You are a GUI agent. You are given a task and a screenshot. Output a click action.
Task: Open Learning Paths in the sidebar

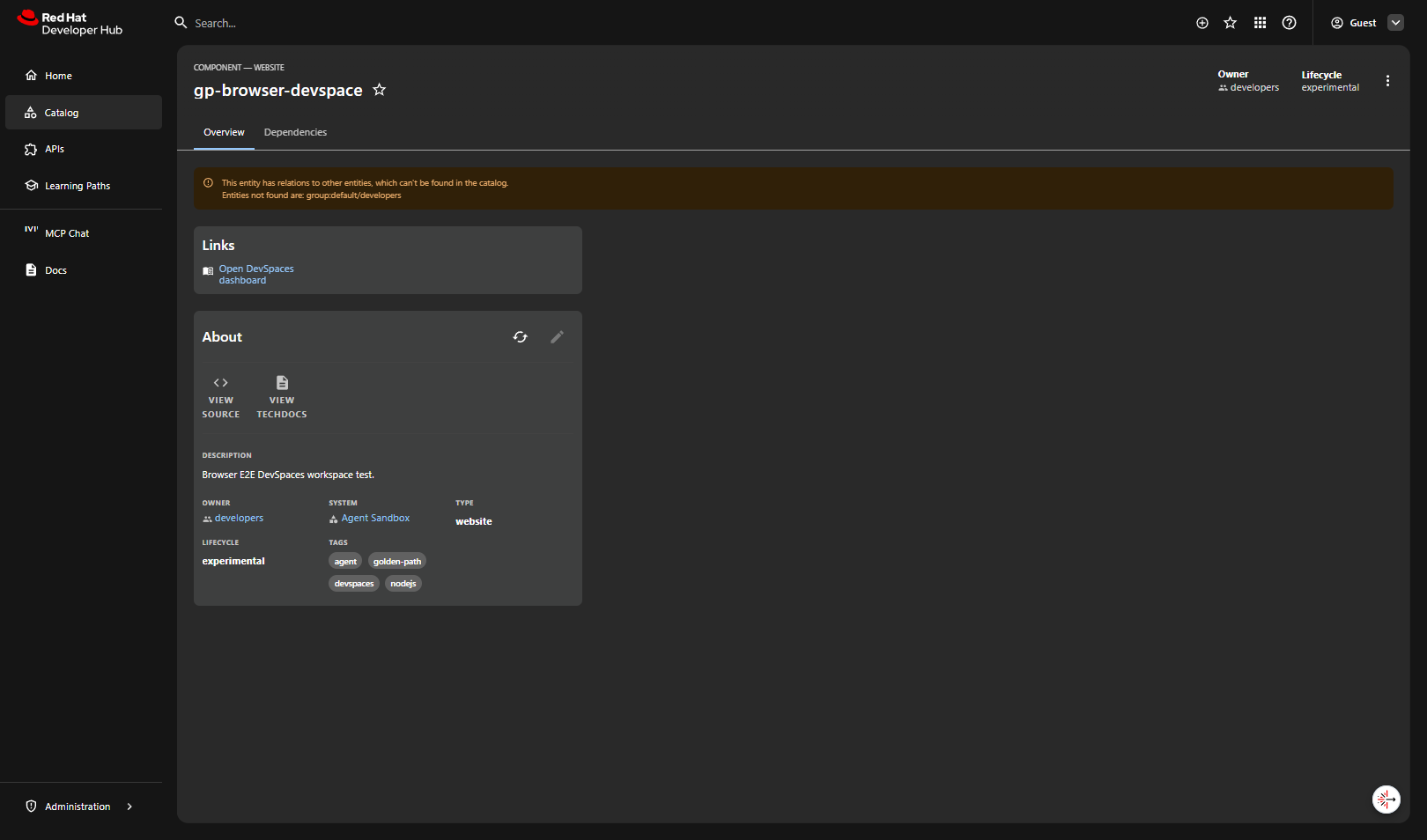point(84,186)
